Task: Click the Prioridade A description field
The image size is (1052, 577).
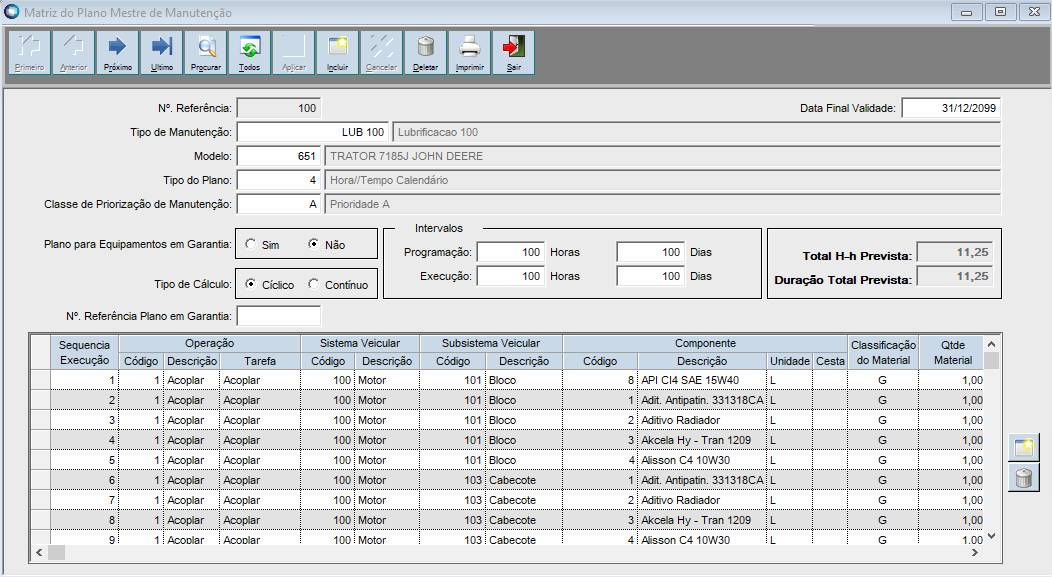Action: click(662, 204)
